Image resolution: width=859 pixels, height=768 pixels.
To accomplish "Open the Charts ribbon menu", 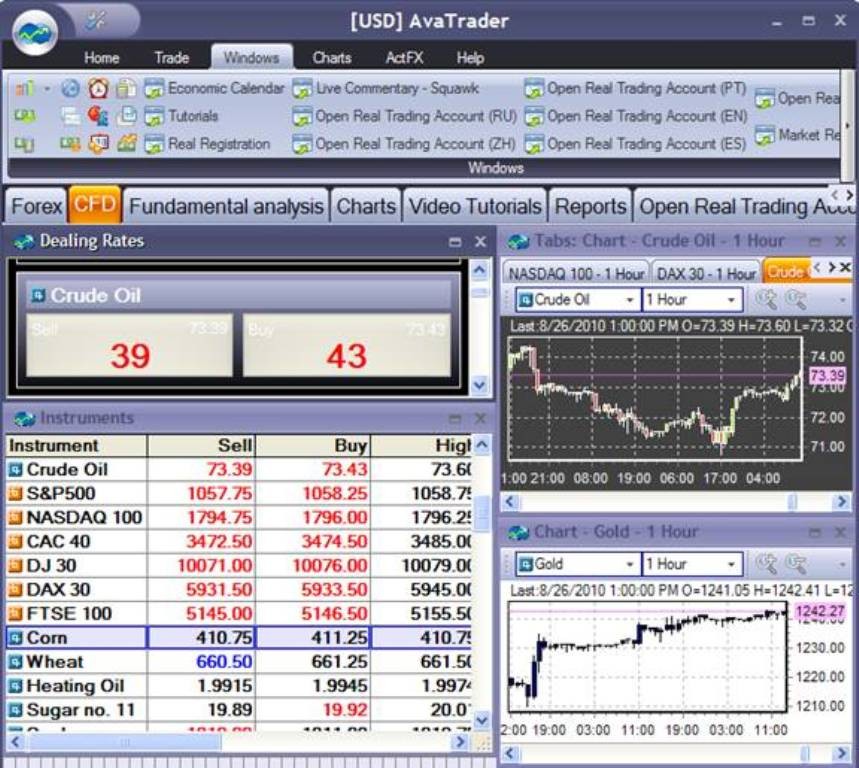I will [x=331, y=57].
